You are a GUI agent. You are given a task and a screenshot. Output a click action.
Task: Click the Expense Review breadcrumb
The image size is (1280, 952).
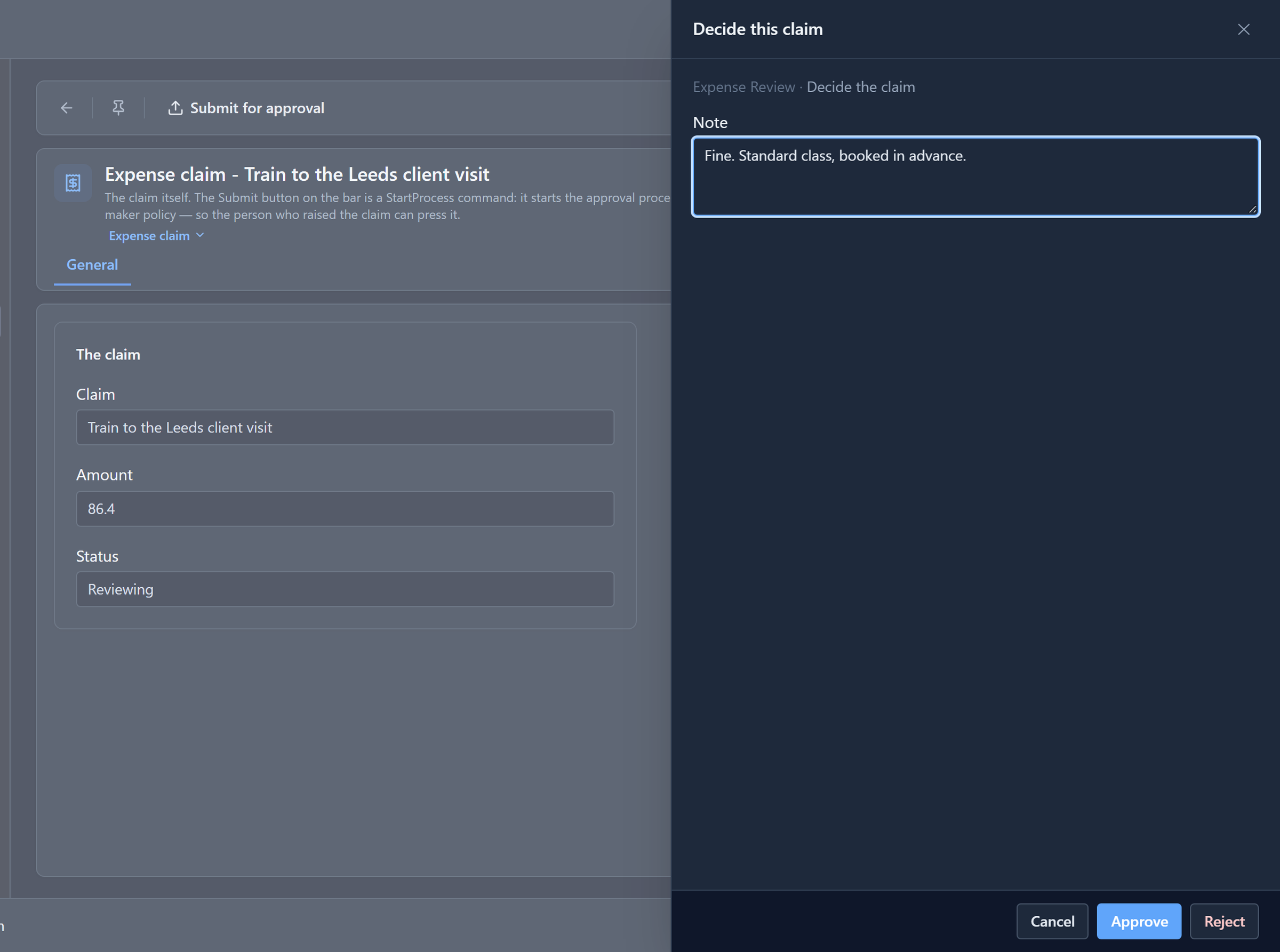743,87
